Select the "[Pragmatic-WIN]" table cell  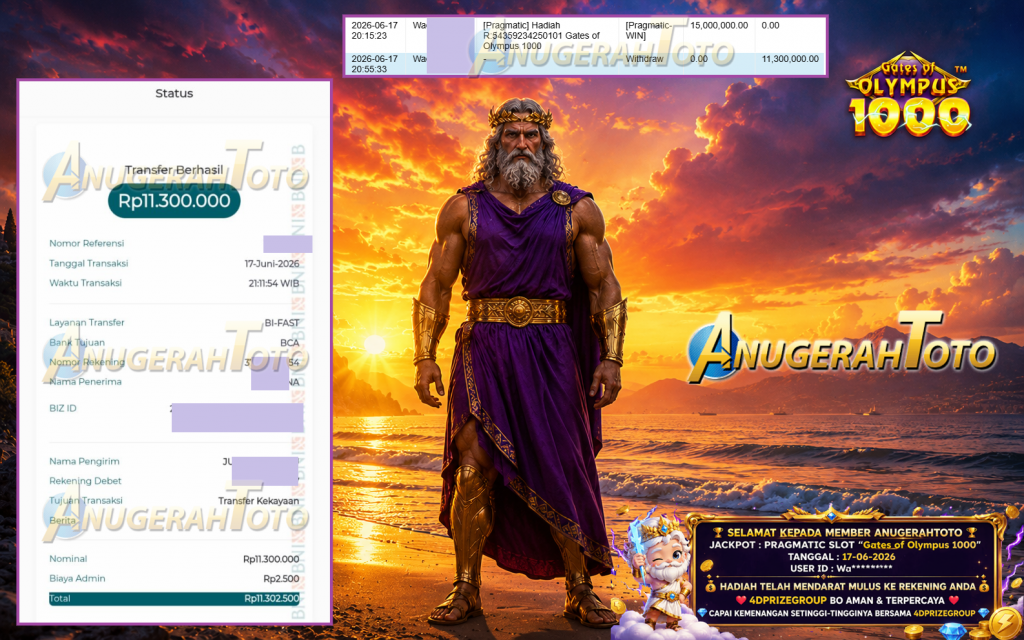pyautogui.click(x=648, y=31)
